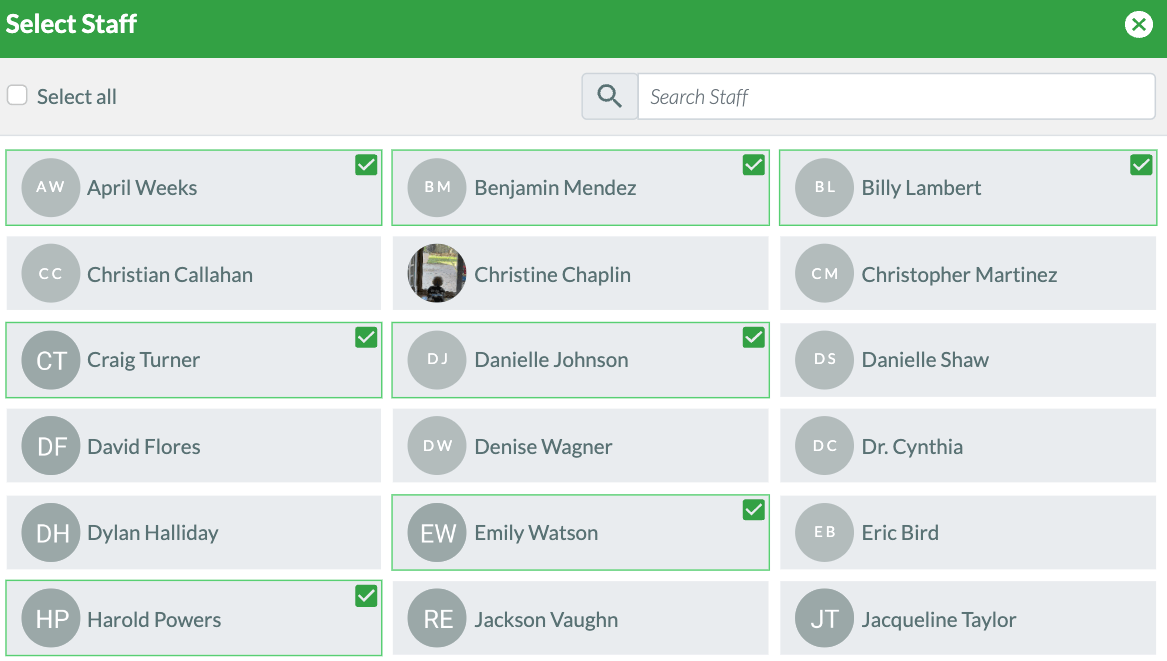The image size is (1167, 661).
Task: Click the DJ avatar for Danielle Johnson
Action: tap(437, 360)
